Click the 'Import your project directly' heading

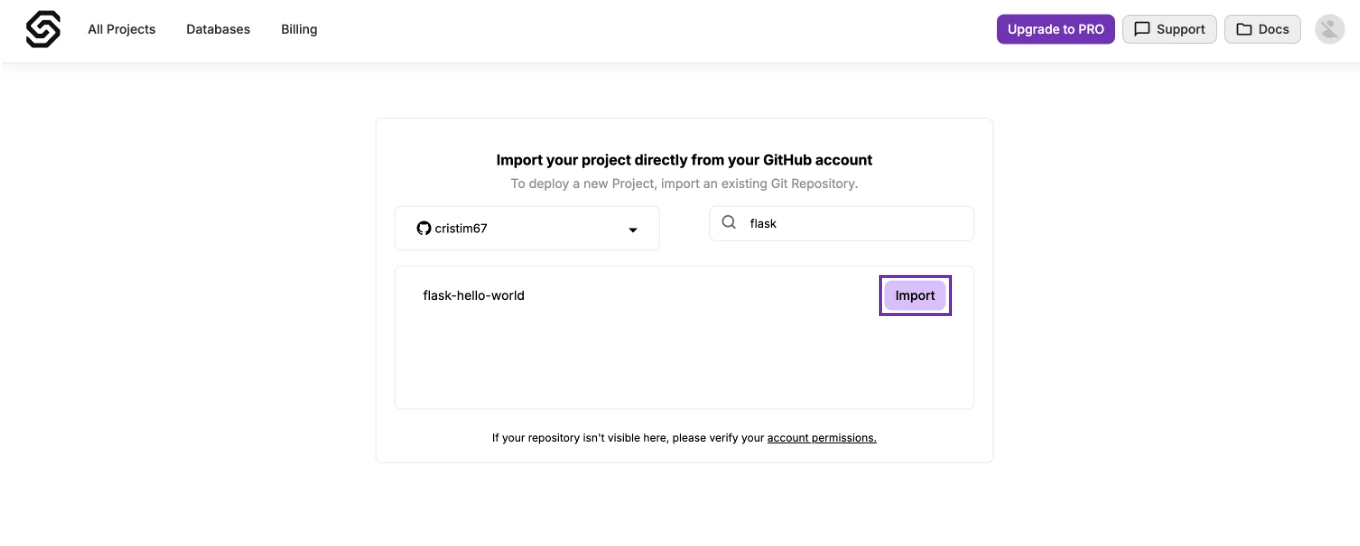coord(684,160)
